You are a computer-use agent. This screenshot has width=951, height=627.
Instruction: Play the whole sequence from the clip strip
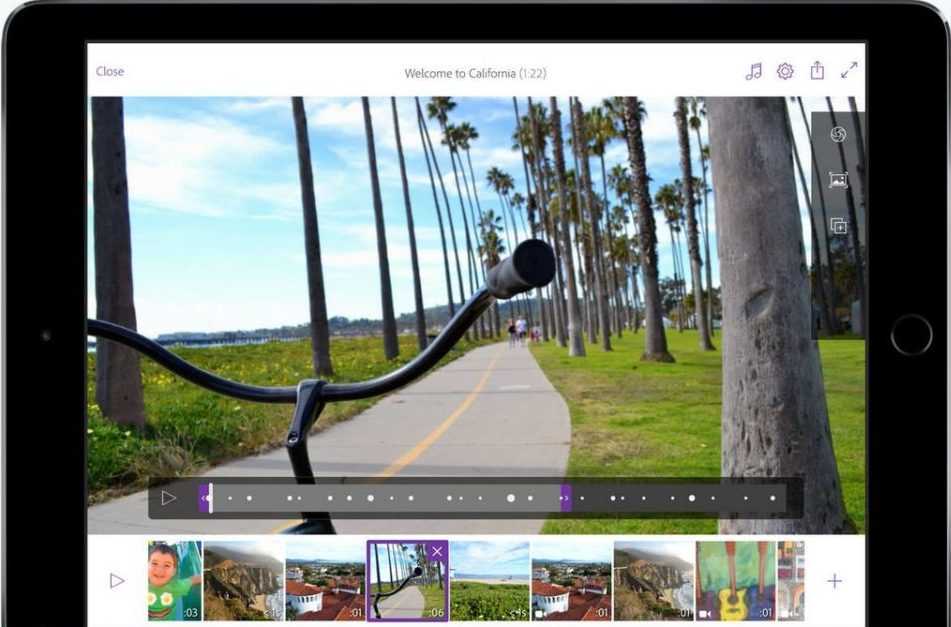(x=117, y=581)
